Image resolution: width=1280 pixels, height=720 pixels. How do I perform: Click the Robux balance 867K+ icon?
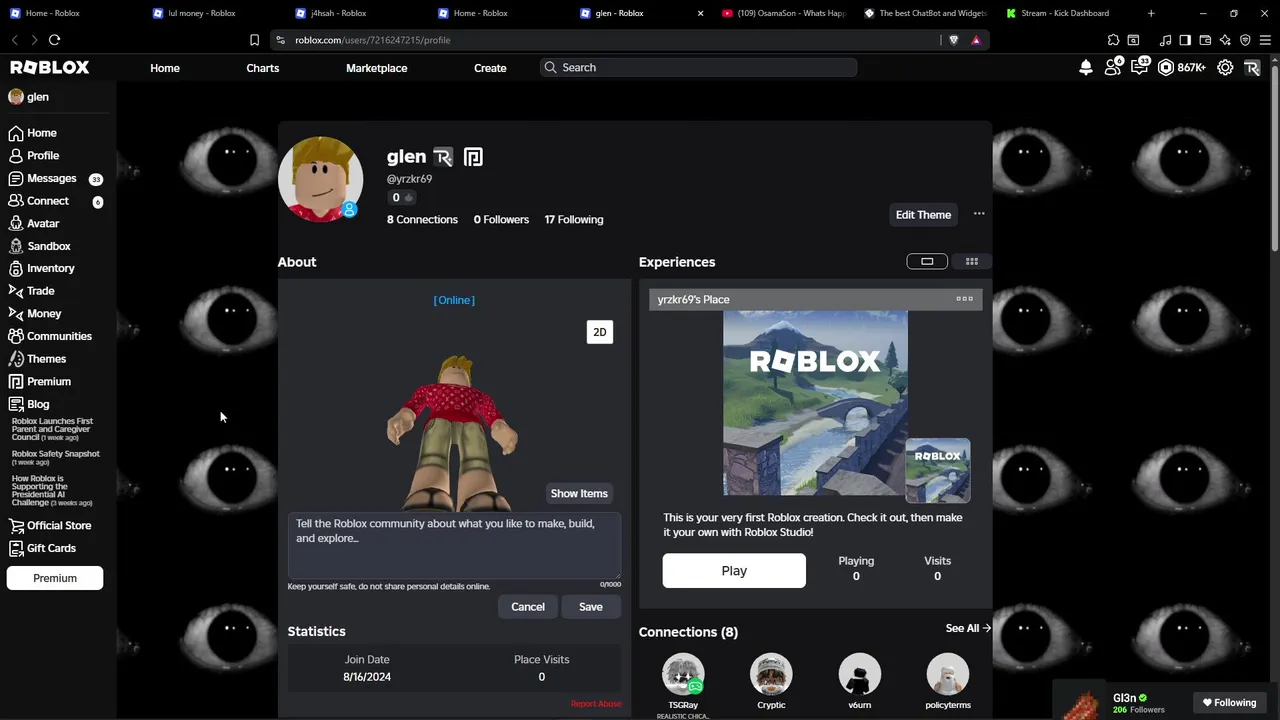(1181, 68)
